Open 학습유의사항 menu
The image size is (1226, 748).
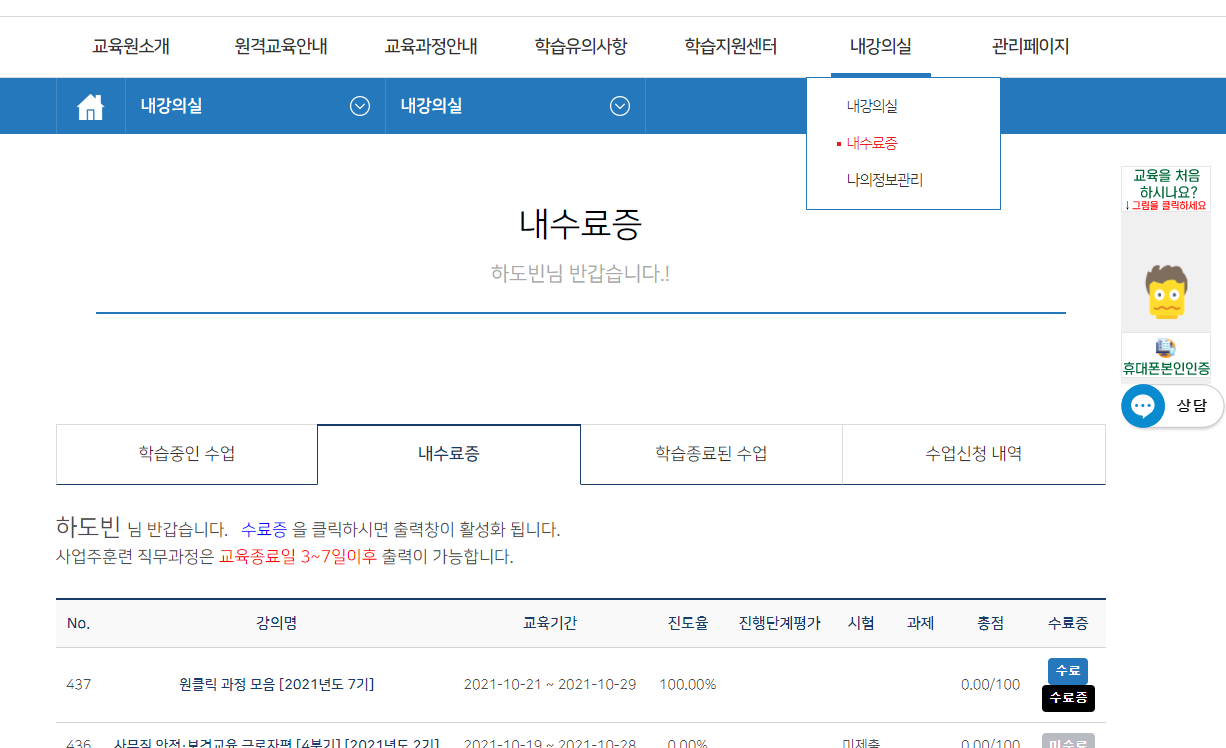point(581,46)
